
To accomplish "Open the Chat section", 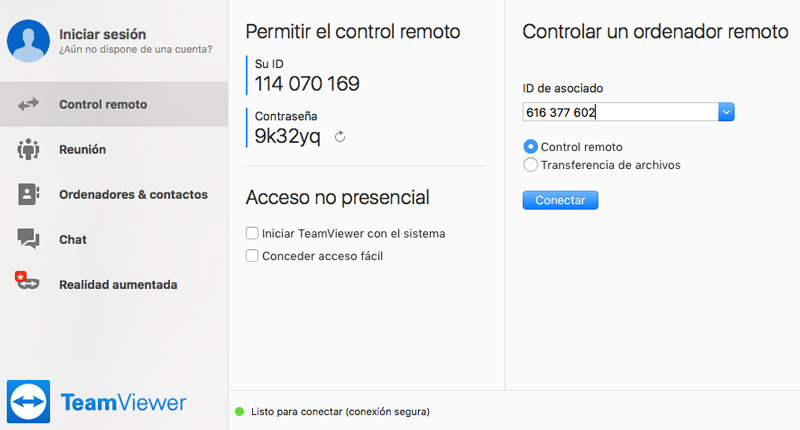I will (73, 240).
